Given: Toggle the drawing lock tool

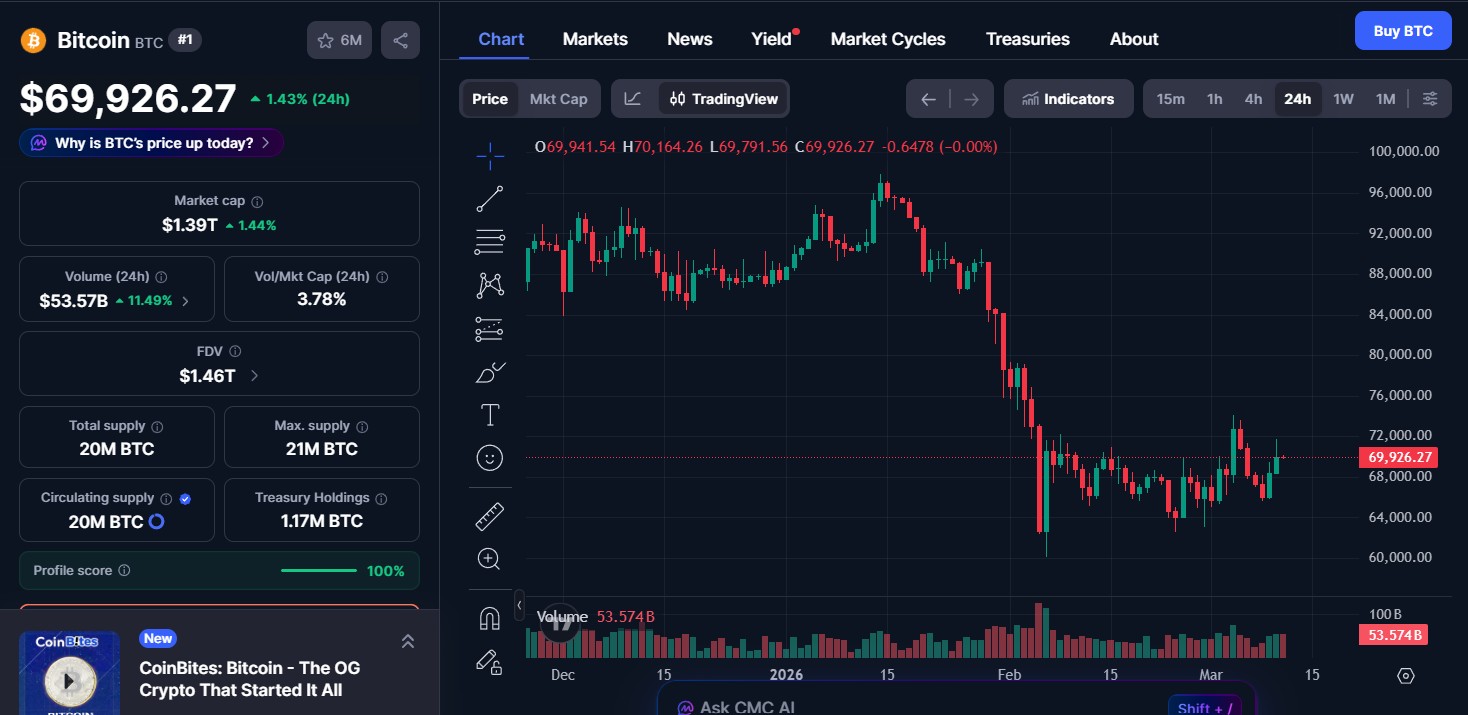Looking at the screenshot, I should [x=490, y=662].
